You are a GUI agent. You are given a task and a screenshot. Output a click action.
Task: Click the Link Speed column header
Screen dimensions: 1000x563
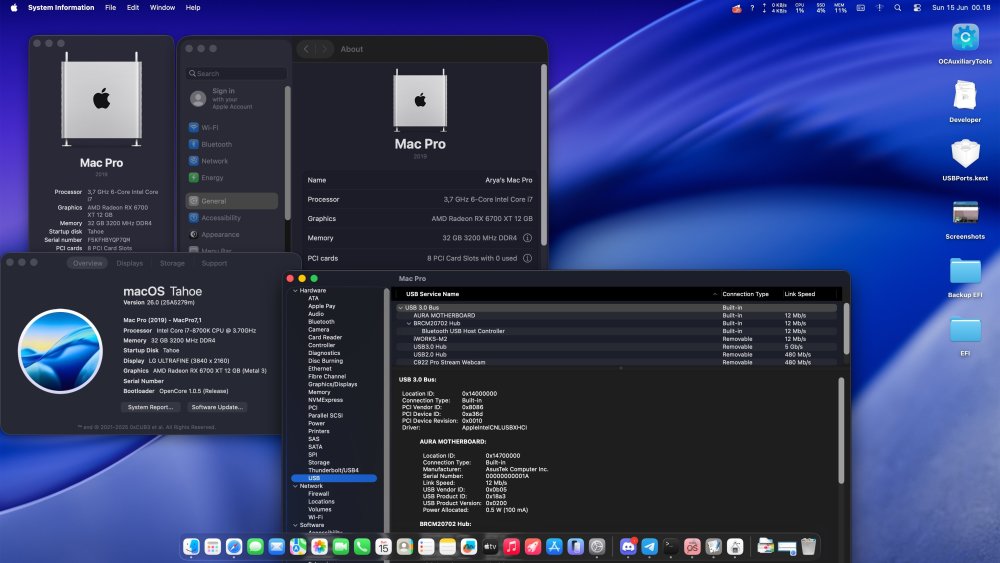coord(799,294)
